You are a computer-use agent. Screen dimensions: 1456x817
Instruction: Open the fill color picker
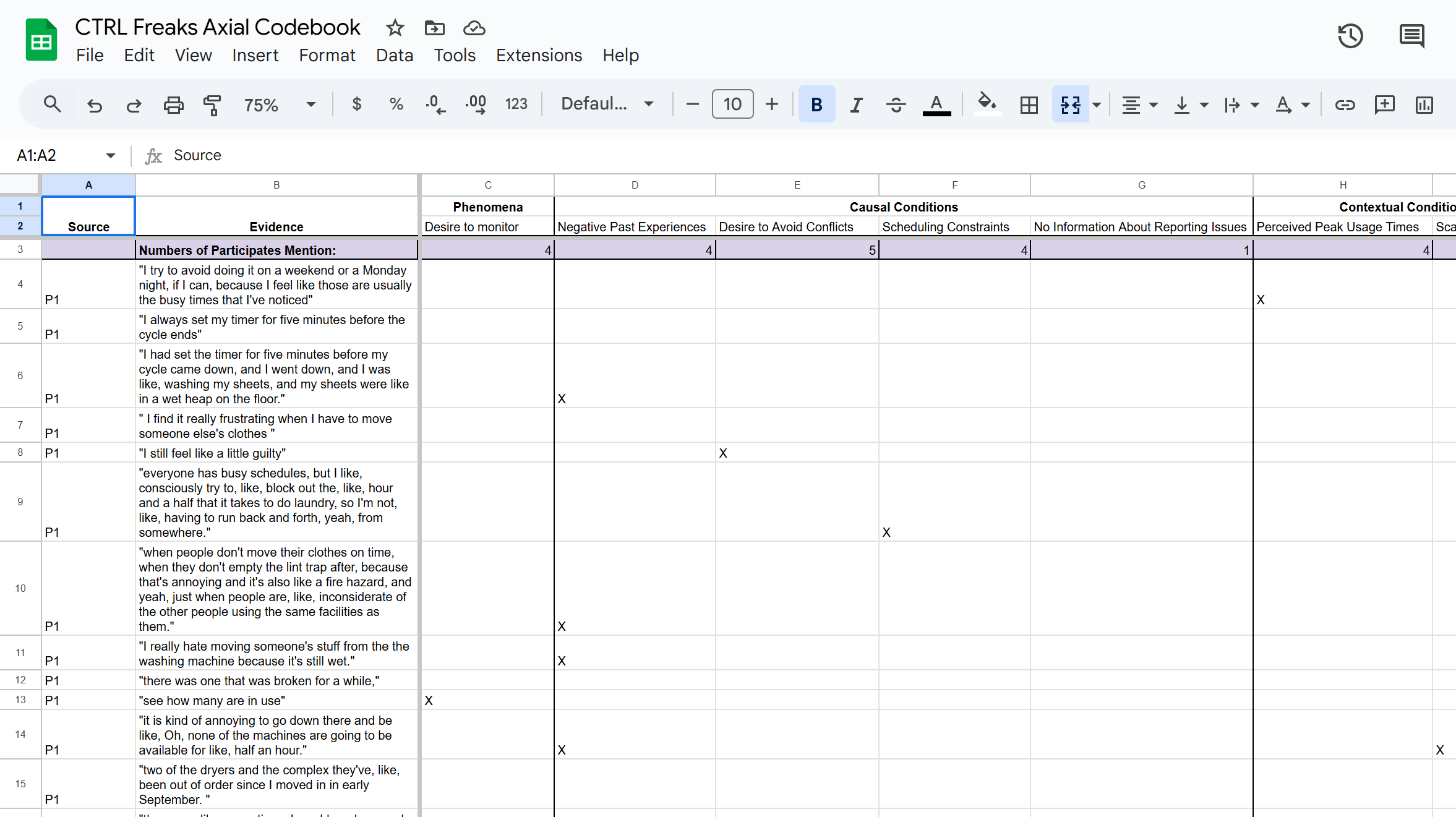987,104
